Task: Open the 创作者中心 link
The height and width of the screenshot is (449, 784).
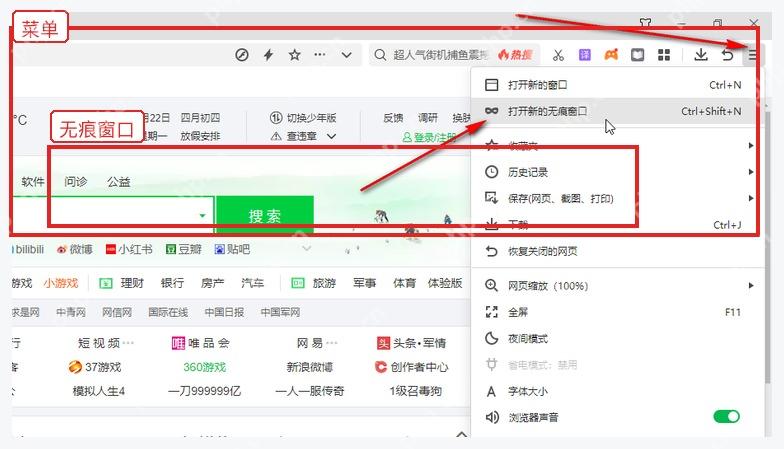Action: coord(412,368)
